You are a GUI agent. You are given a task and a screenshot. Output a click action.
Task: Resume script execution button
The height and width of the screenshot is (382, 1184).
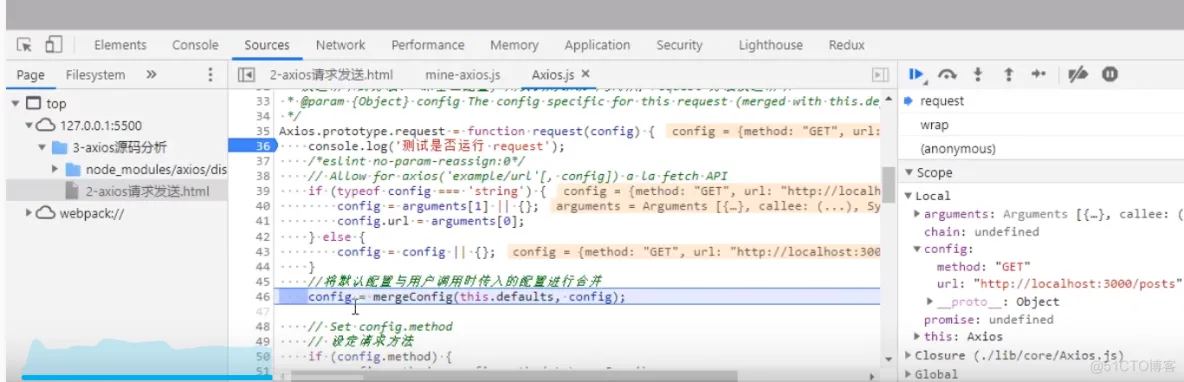pyautogui.click(x=917, y=75)
